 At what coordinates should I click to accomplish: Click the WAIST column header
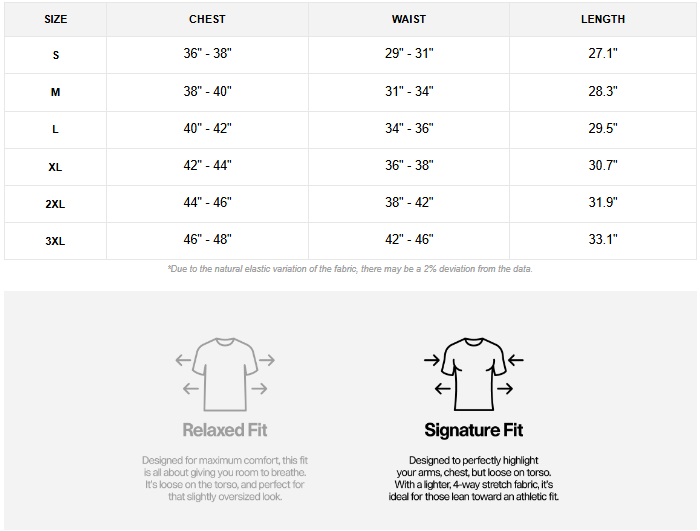click(409, 19)
